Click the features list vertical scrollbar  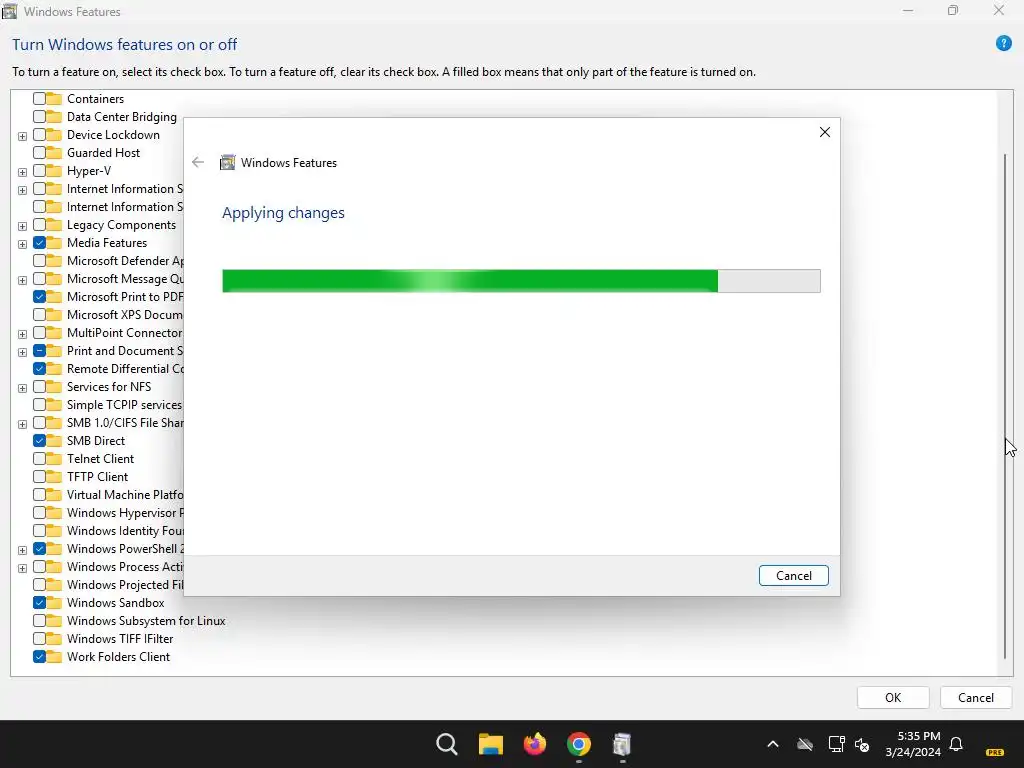pyautogui.click(x=1005, y=406)
